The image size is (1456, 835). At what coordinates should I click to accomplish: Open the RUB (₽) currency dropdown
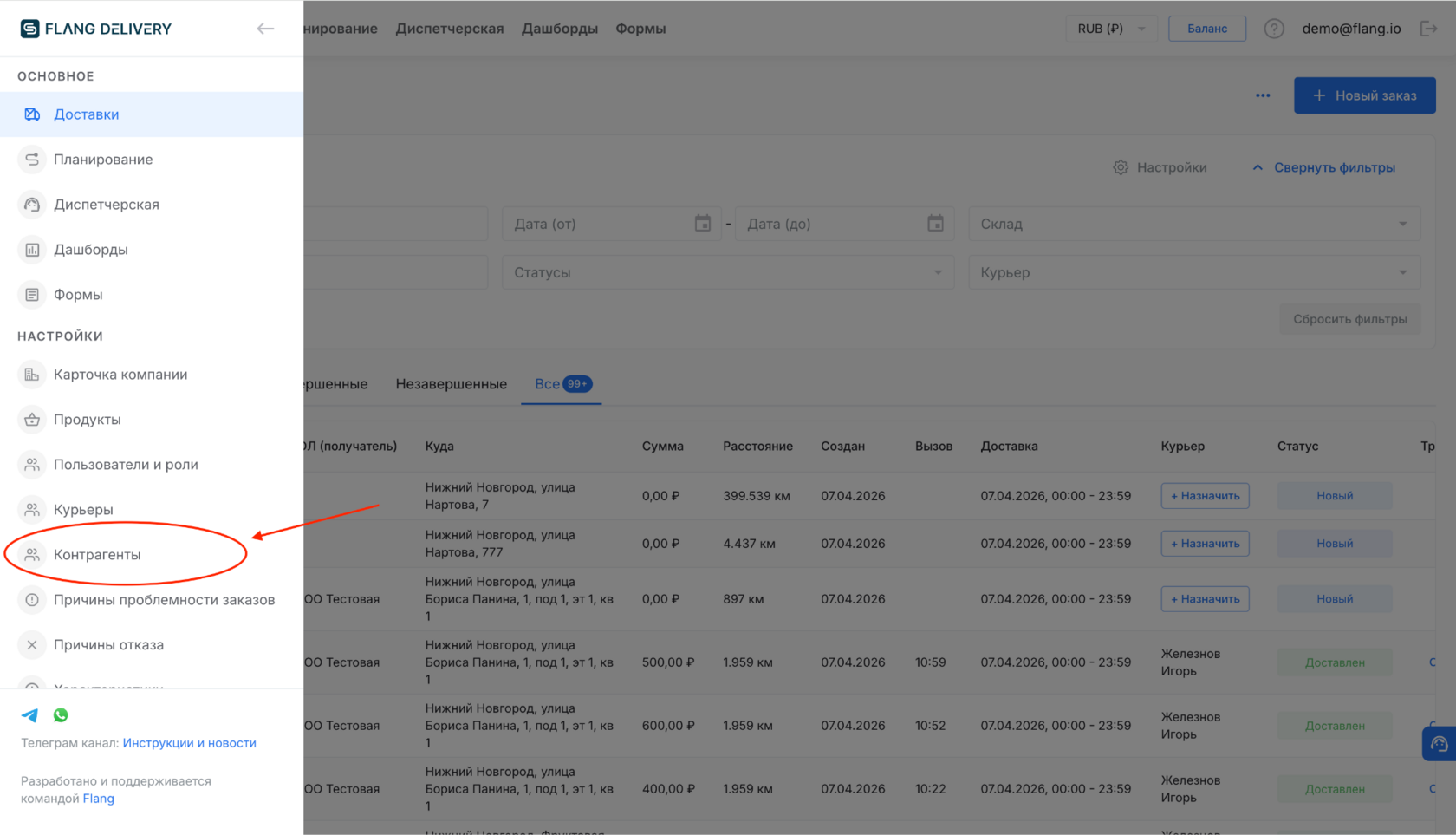[1111, 29]
